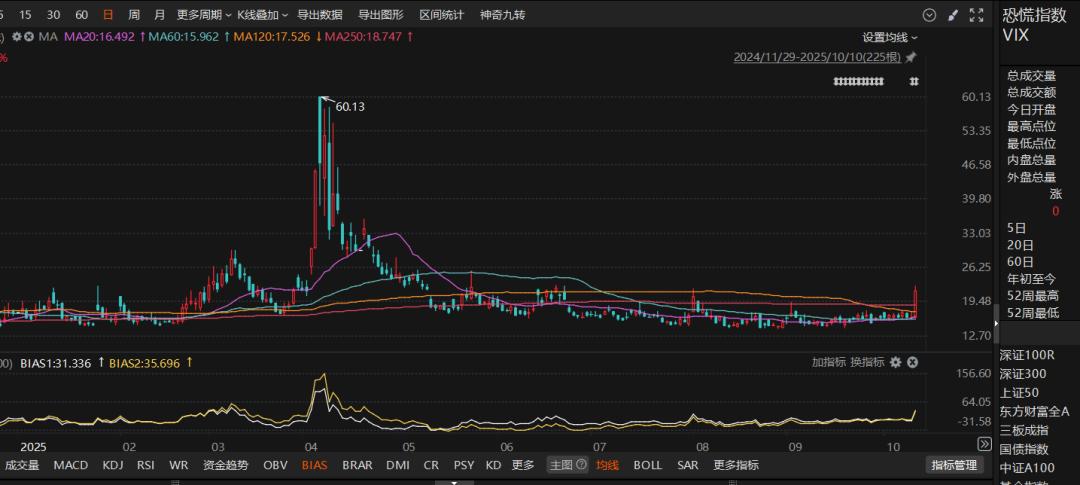The image size is (1080, 485).
Task: Select 深证300 in the index list
Action: (1023, 374)
